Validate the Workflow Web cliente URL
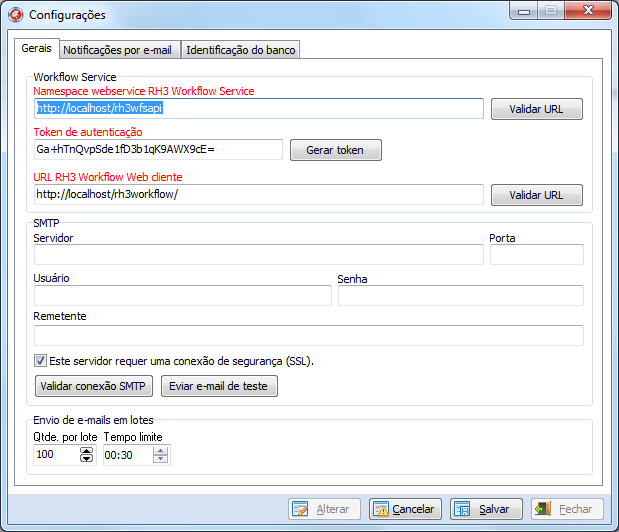 click(x=536, y=195)
